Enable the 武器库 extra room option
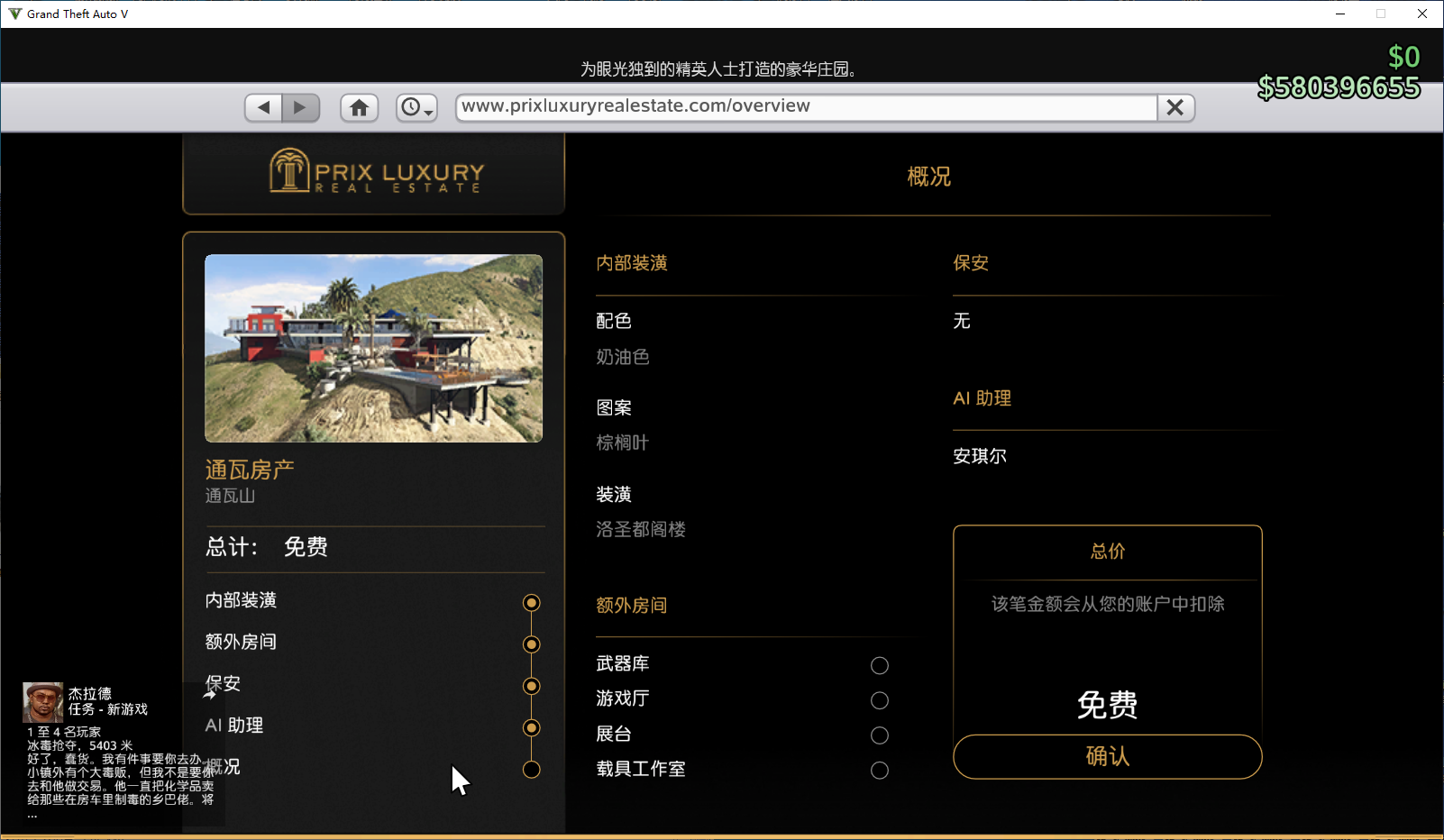This screenshot has height=840, width=1444. (x=880, y=666)
